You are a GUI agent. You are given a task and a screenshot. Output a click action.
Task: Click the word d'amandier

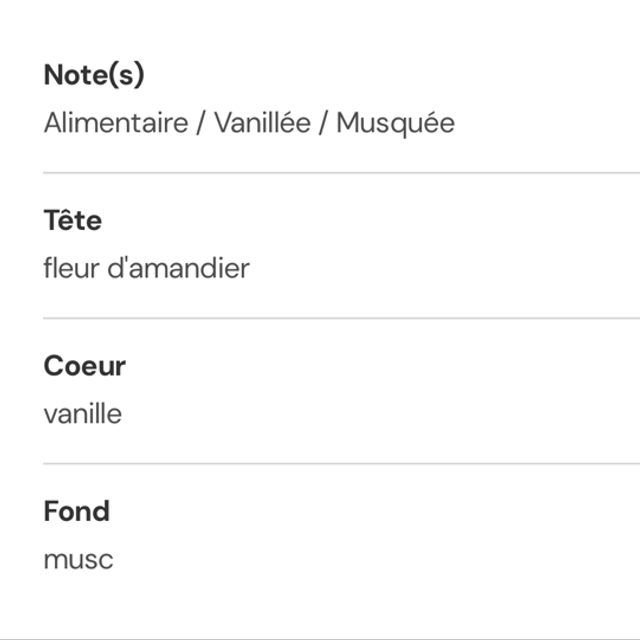tap(180, 268)
